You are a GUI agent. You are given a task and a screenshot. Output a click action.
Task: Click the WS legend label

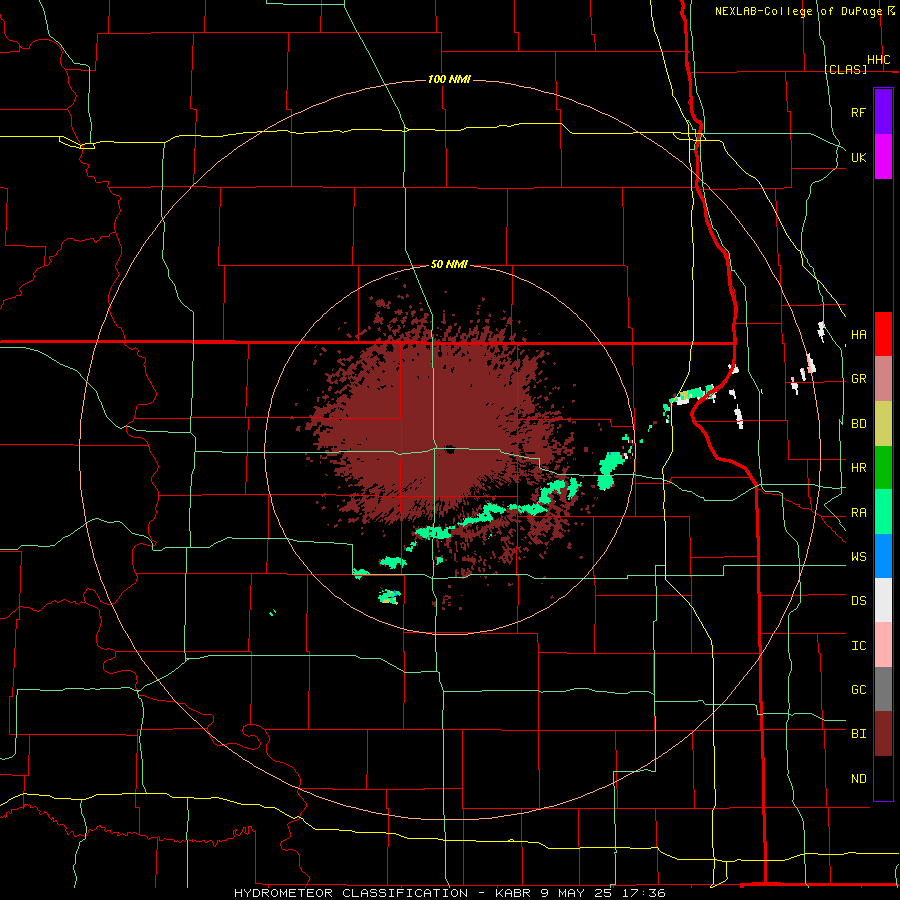tap(858, 557)
